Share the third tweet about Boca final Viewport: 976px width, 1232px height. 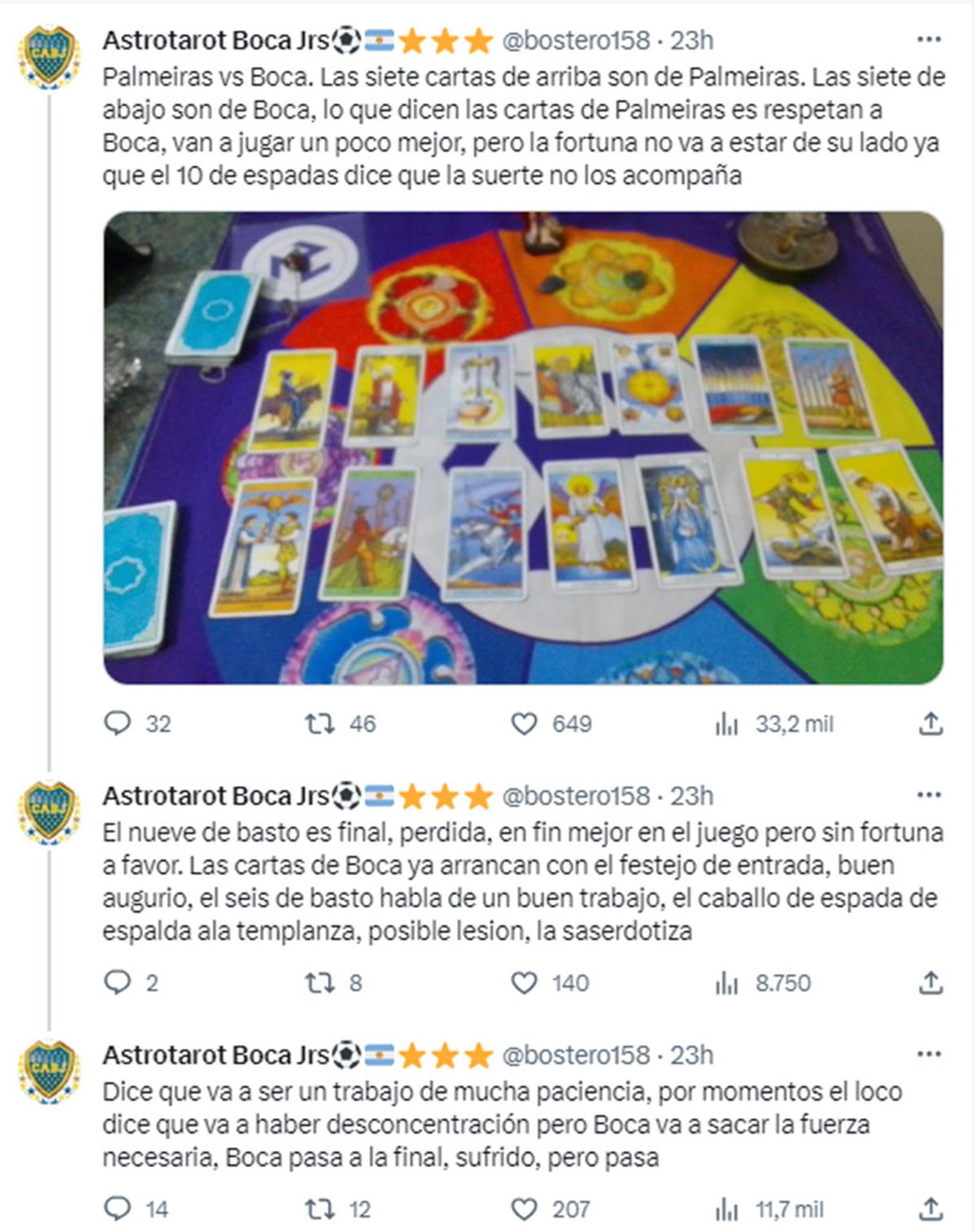[x=930, y=1209]
